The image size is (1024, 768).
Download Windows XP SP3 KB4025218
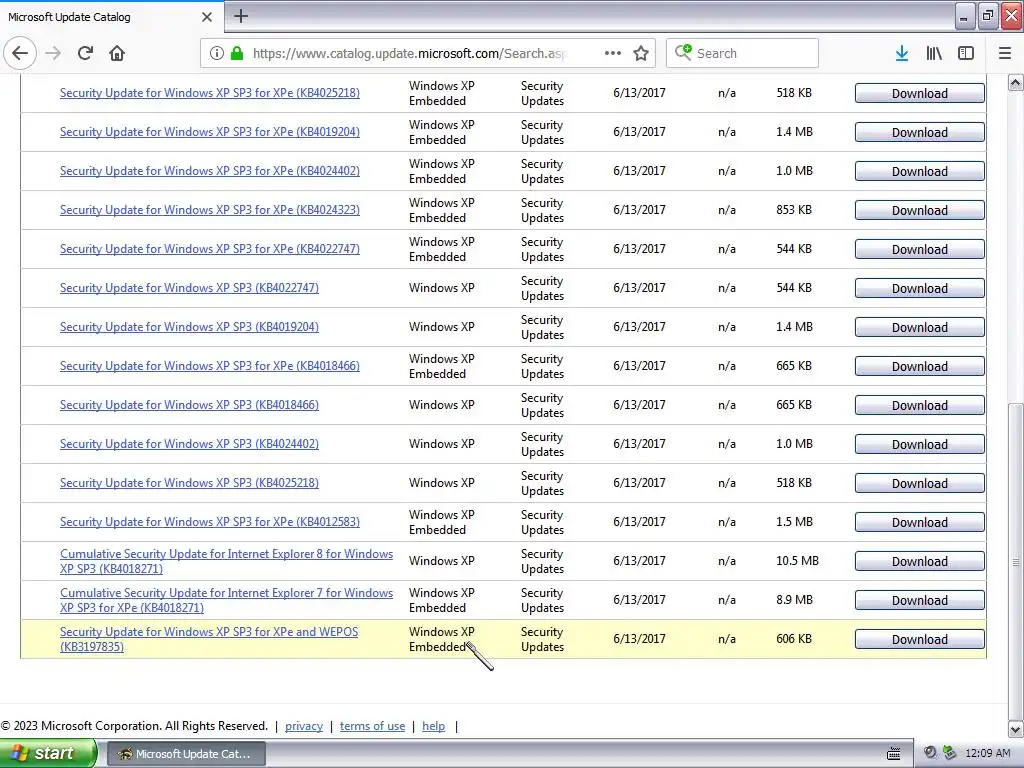(x=920, y=483)
